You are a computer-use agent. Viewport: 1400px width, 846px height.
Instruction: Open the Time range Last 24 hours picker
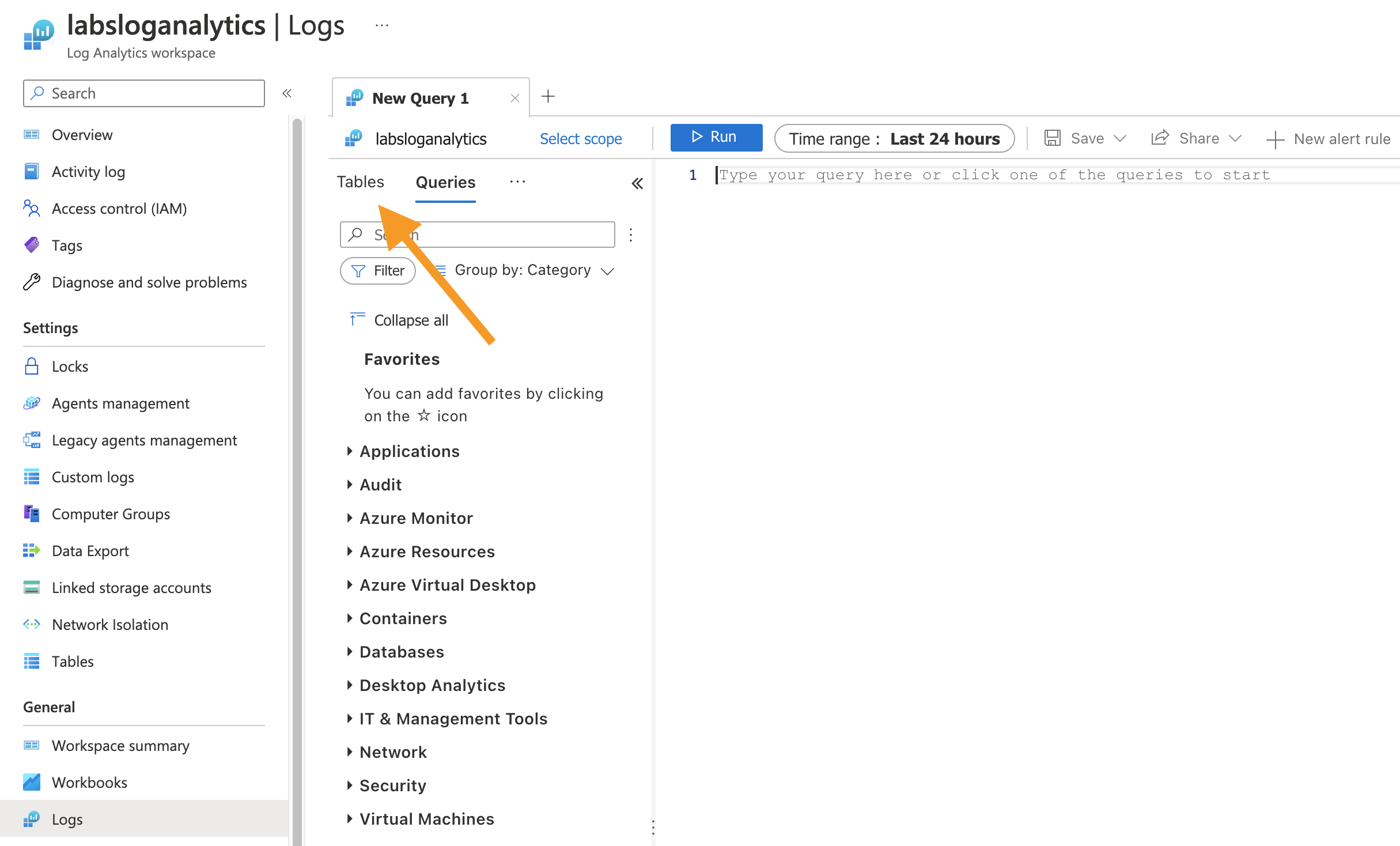click(x=894, y=139)
